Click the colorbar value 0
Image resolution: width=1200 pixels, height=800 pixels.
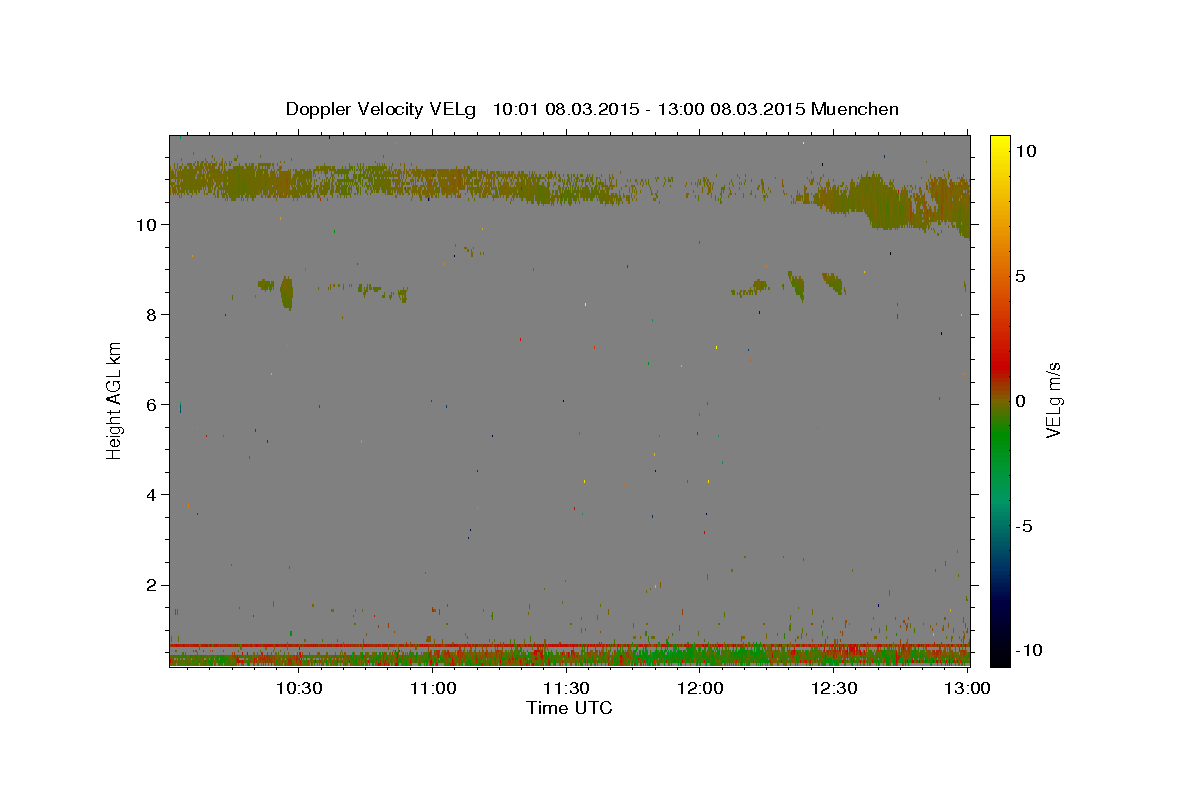tap(1021, 401)
